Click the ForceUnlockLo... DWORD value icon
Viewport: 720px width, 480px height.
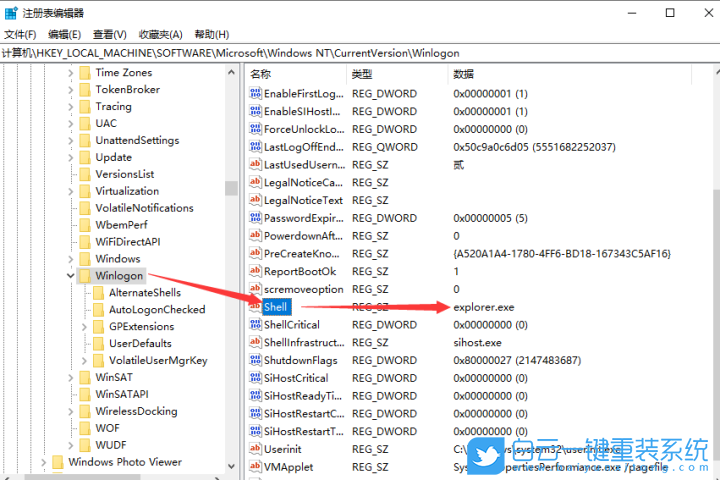click(255, 129)
